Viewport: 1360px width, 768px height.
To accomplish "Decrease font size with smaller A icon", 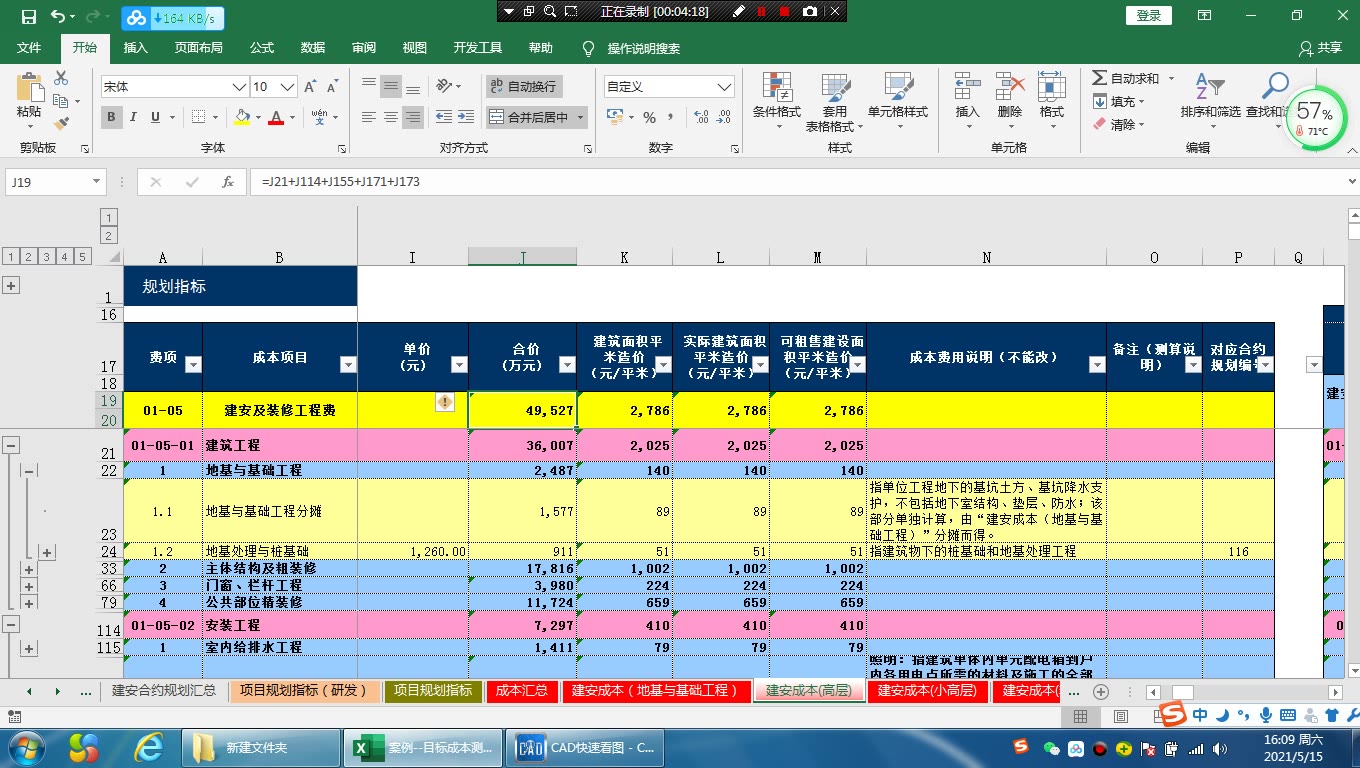I will (334, 87).
